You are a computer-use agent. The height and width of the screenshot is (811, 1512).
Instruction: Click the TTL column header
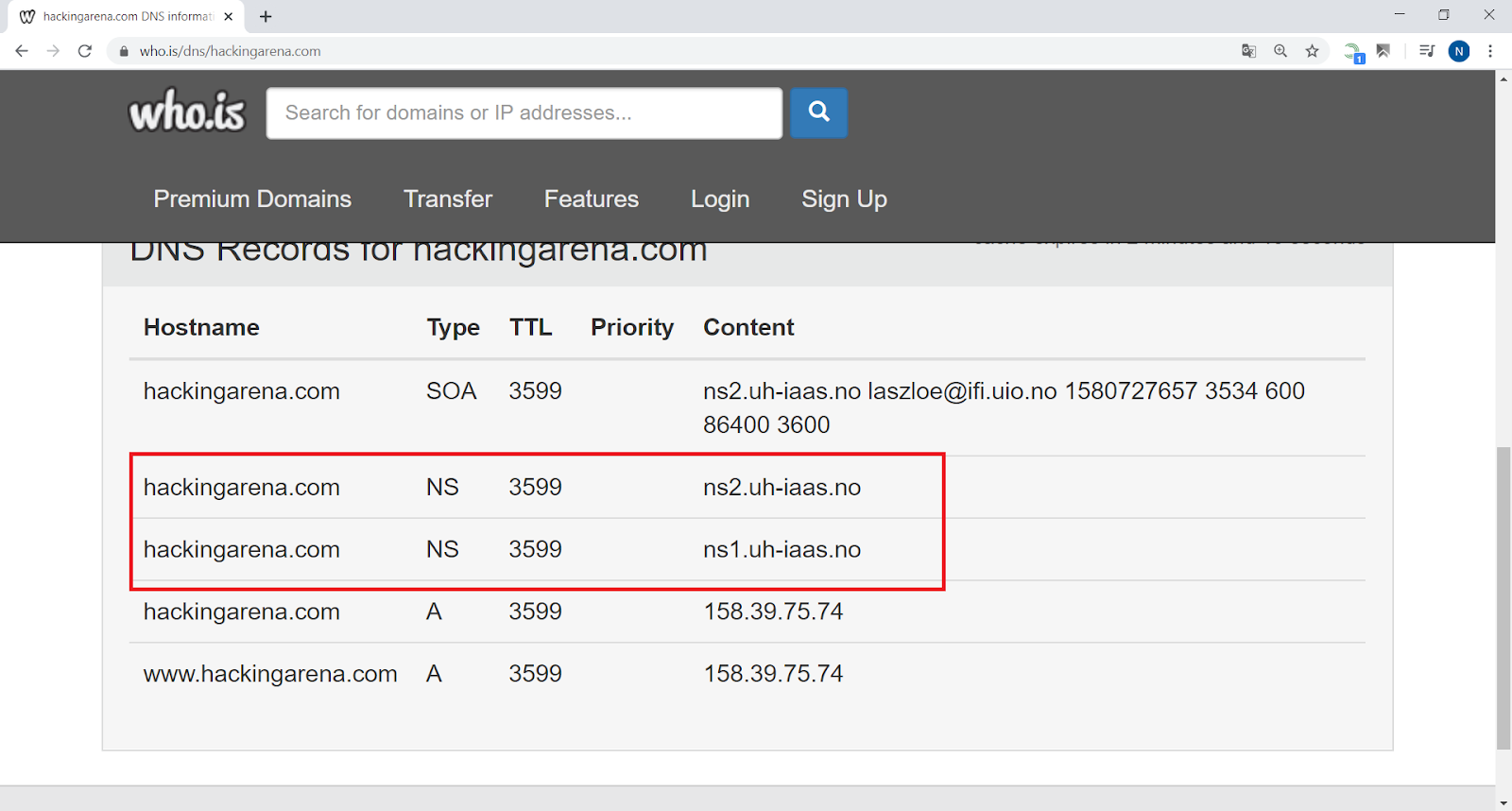tap(530, 327)
